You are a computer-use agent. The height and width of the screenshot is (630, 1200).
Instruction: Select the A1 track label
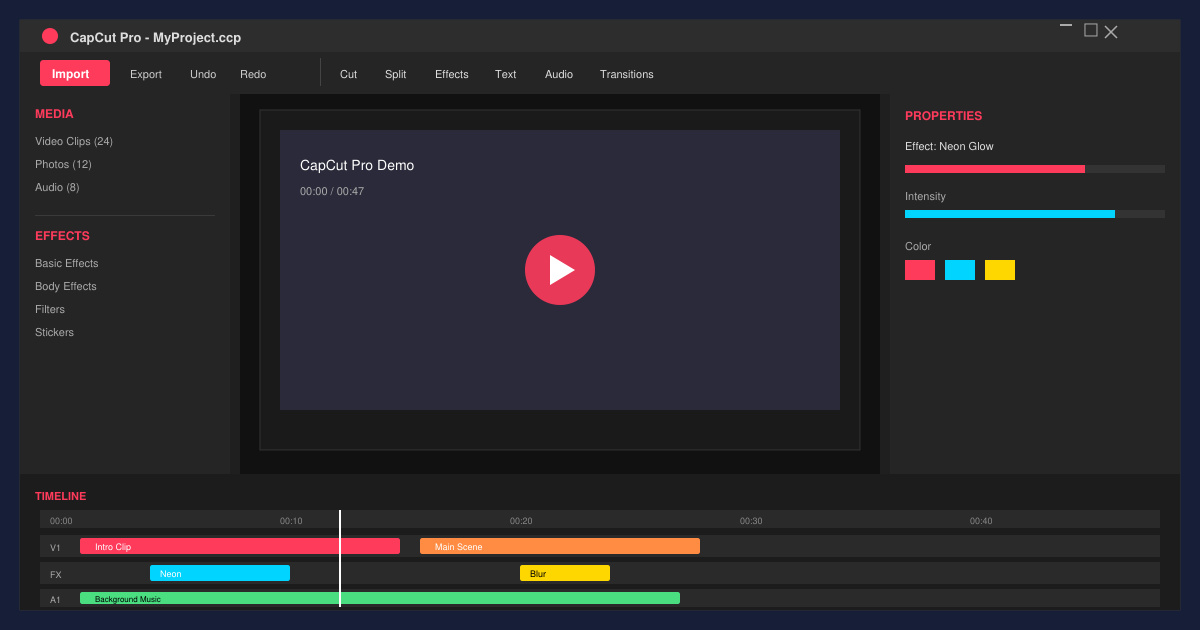point(55,599)
